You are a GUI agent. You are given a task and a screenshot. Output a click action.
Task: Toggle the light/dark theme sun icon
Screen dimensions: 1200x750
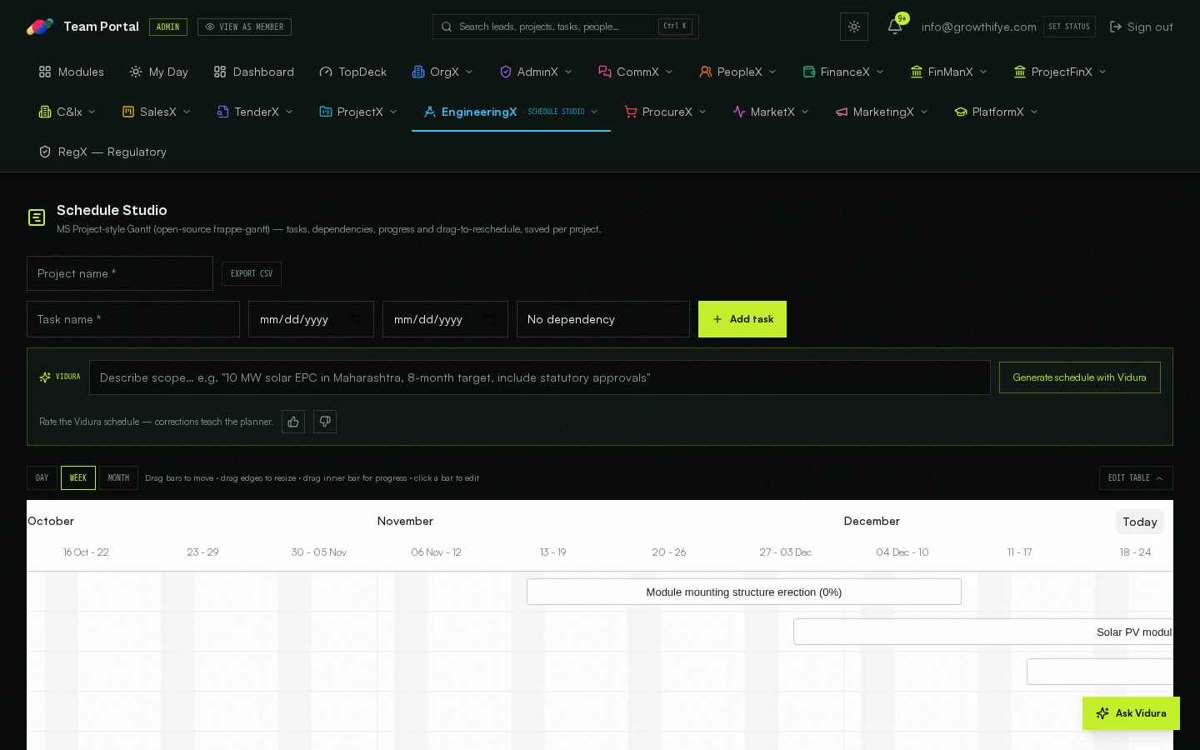click(x=854, y=27)
